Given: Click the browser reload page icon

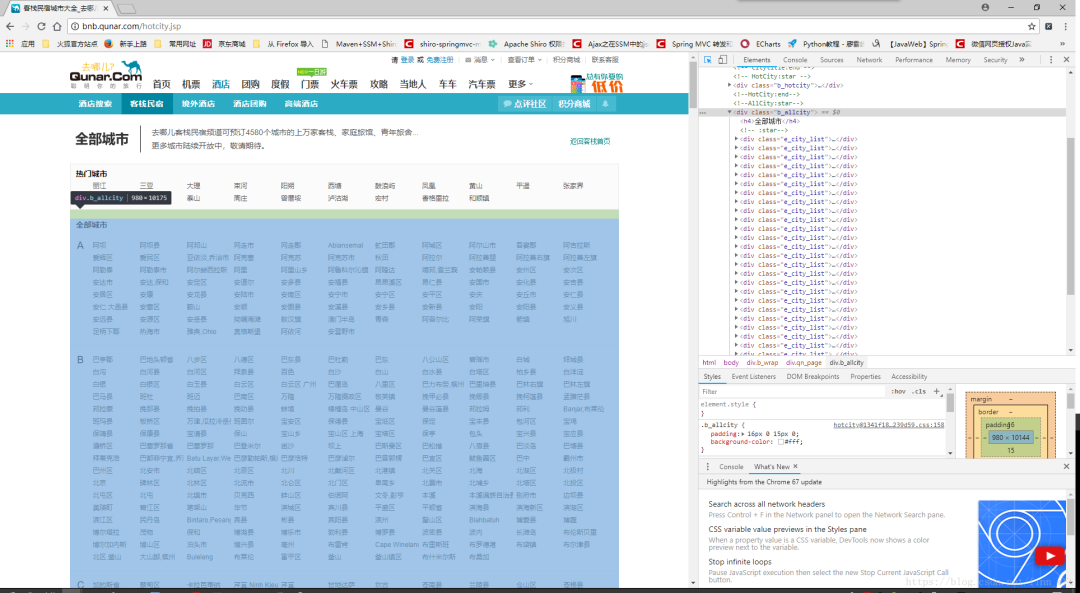Looking at the screenshot, I should point(41,26).
